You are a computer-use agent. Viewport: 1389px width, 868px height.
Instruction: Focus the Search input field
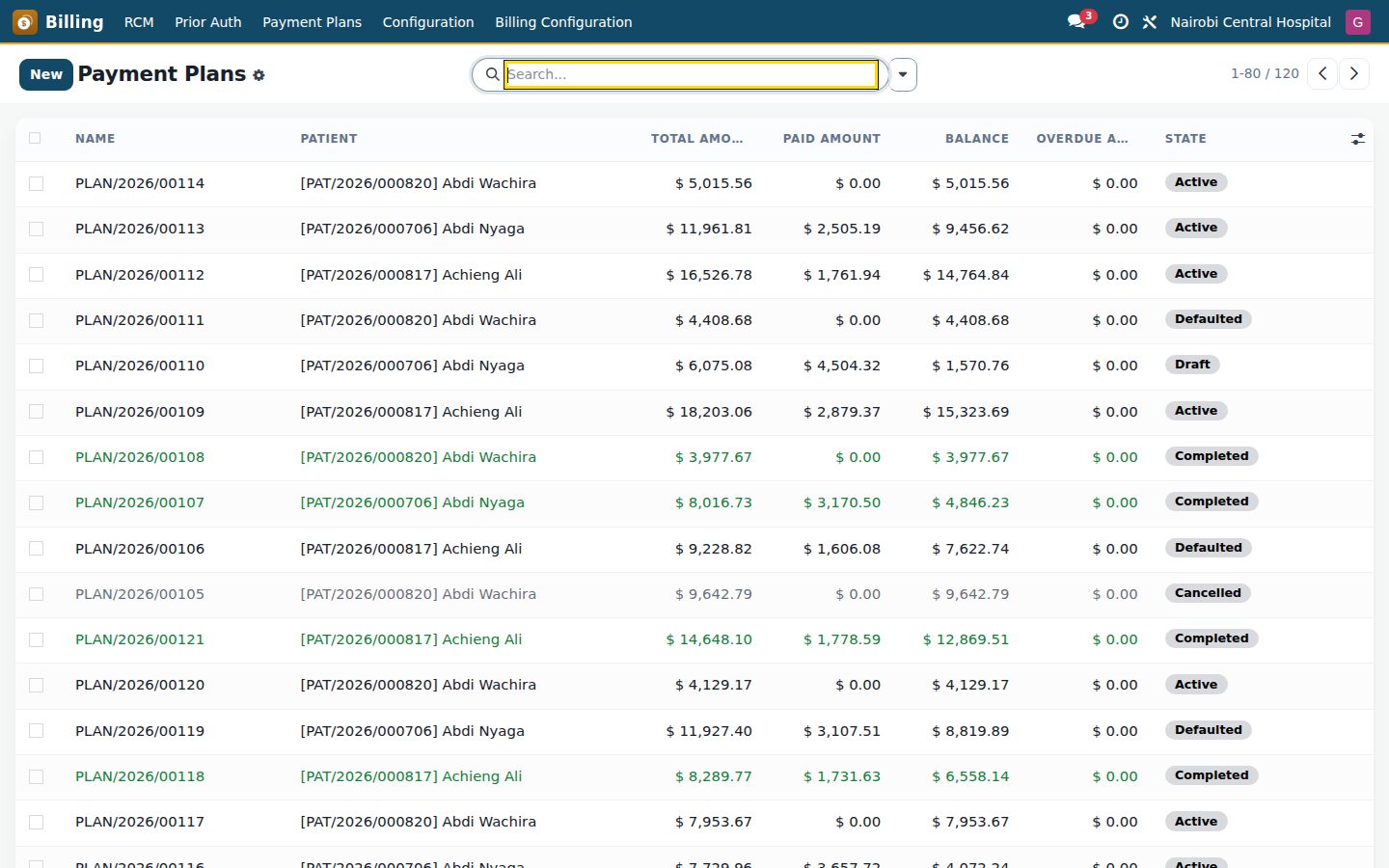pos(691,74)
